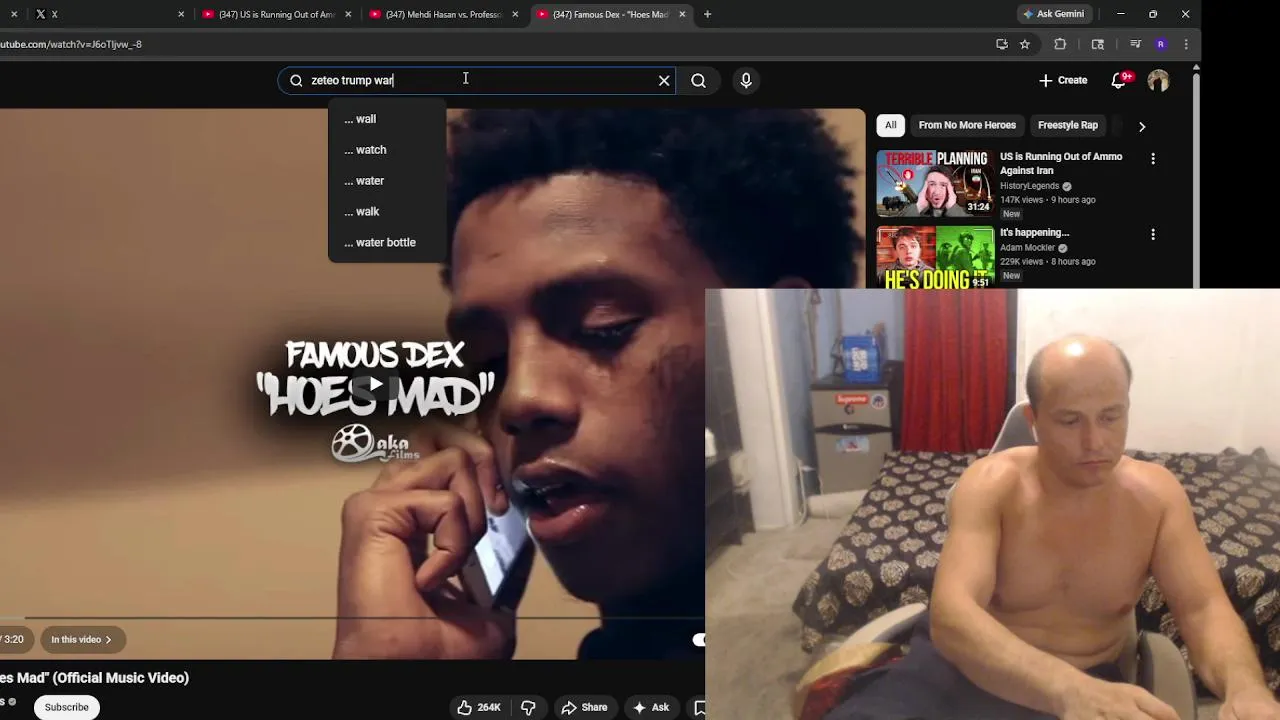
Task: Play the Hoes Mad video
Action: [375, 384]
